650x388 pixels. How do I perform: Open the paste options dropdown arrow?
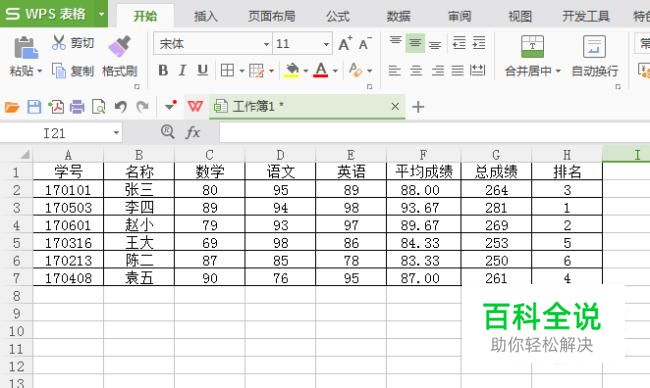point(40,71)
